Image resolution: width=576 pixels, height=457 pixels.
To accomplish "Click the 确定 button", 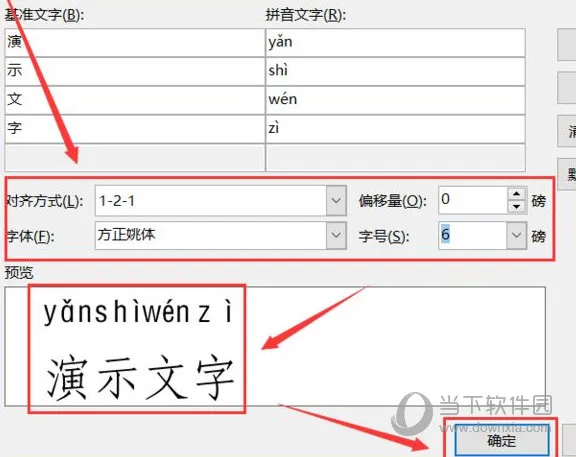I will 502,440.
